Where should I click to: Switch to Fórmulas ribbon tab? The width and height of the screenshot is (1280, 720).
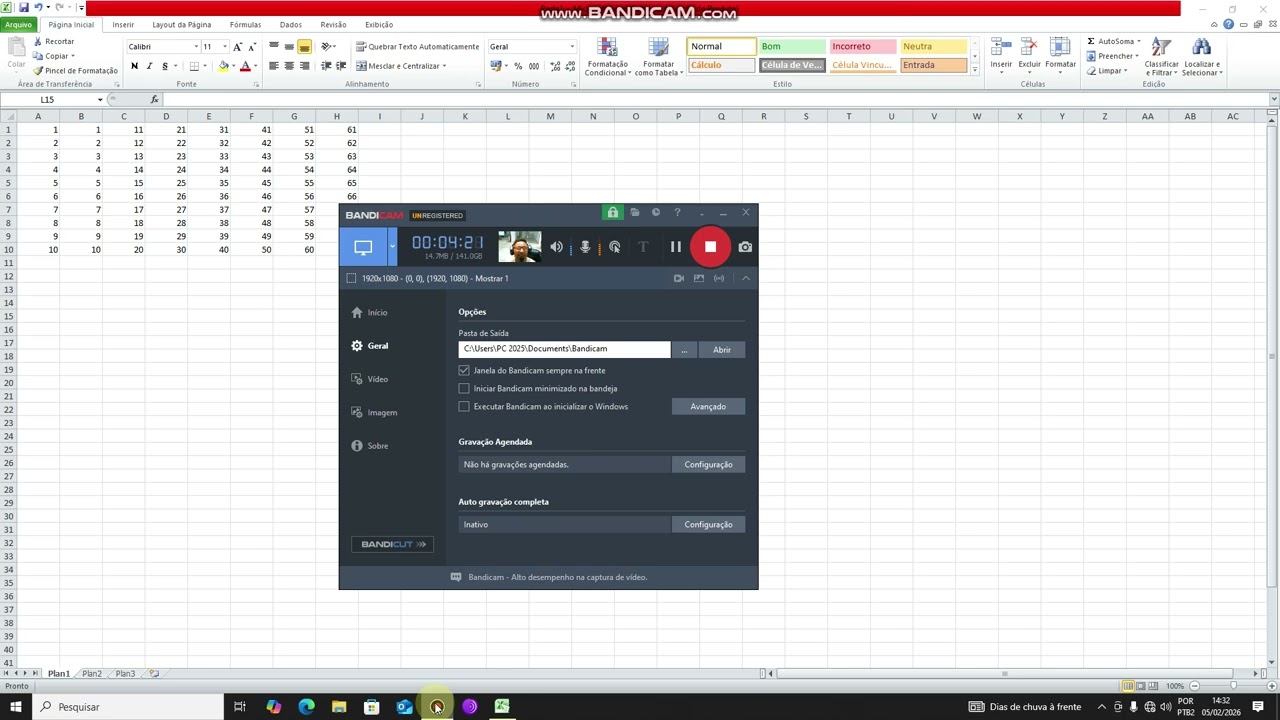(245, 24)
